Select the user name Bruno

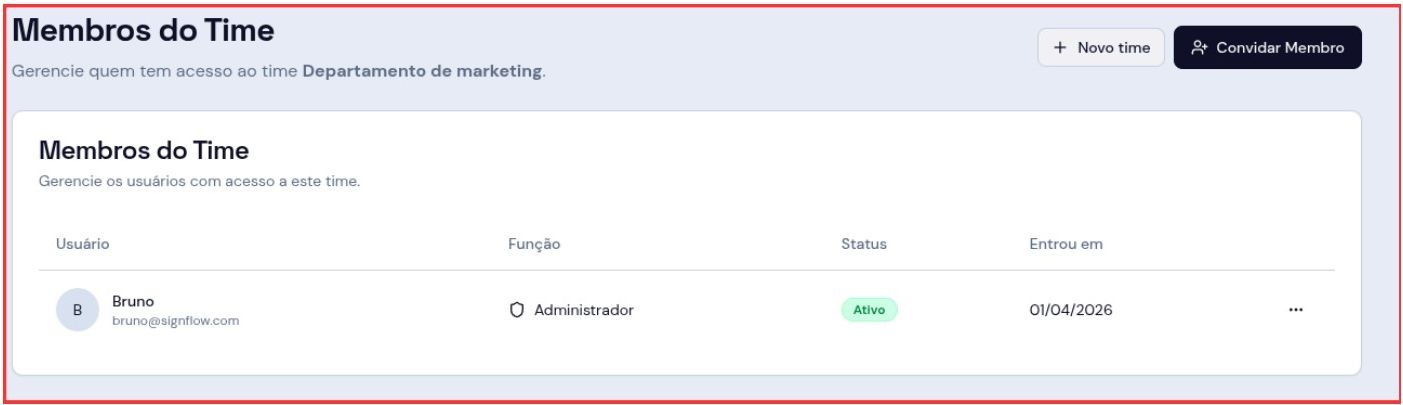pyautogui.click(x=133, y=301)
